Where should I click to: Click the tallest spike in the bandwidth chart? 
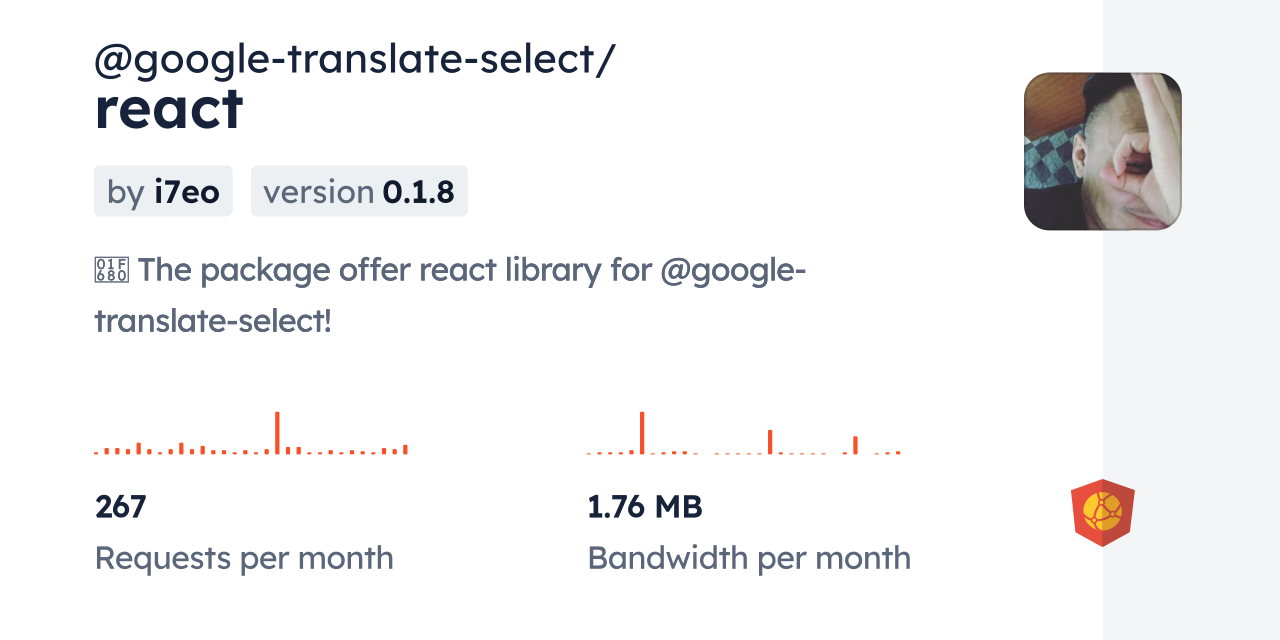click(642, 433)
